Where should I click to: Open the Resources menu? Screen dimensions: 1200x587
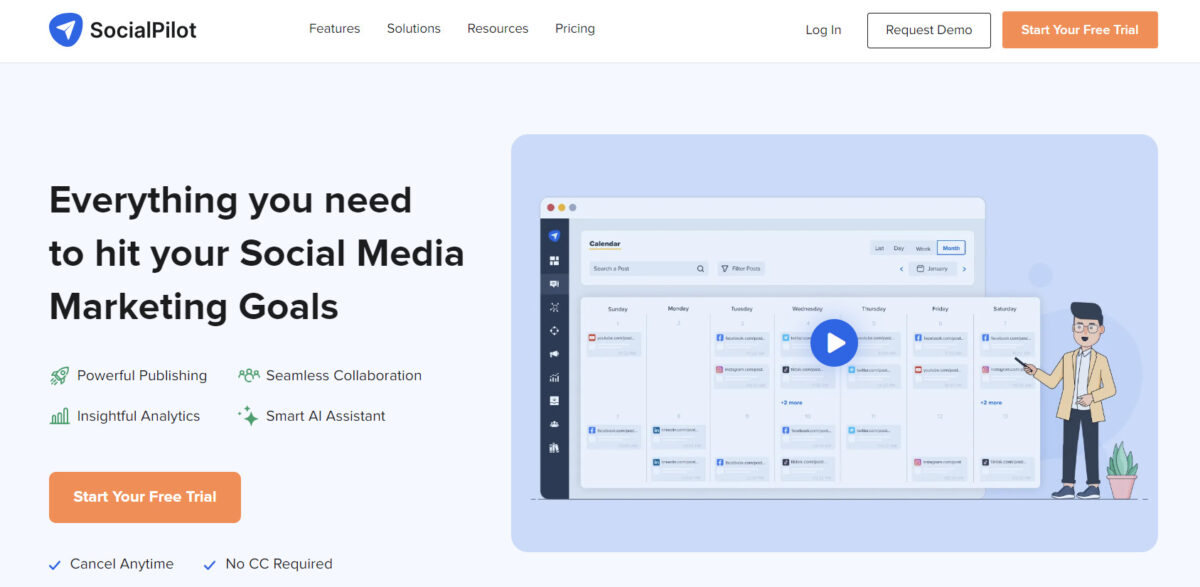coord(498,29)
